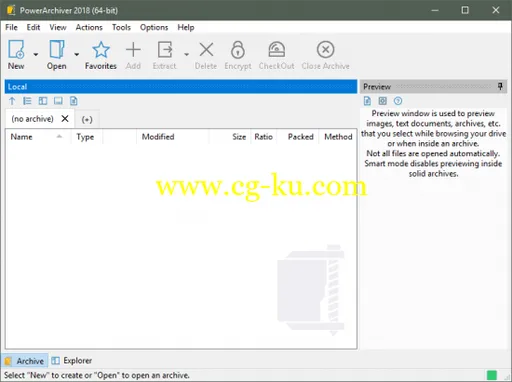Toggle the Preview panel pin icon
Viewport: 512px width, 382px height.
[x=500, y=87]
